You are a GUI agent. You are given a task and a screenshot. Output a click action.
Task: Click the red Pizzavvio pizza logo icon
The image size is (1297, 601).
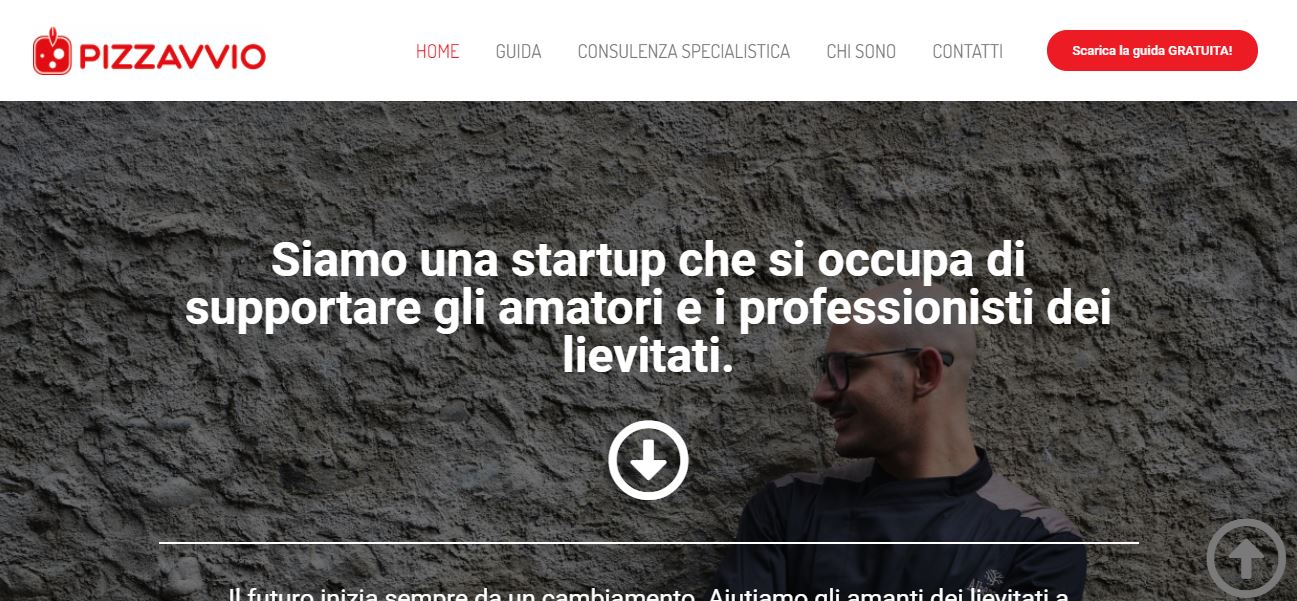click(x=52, y=52)
